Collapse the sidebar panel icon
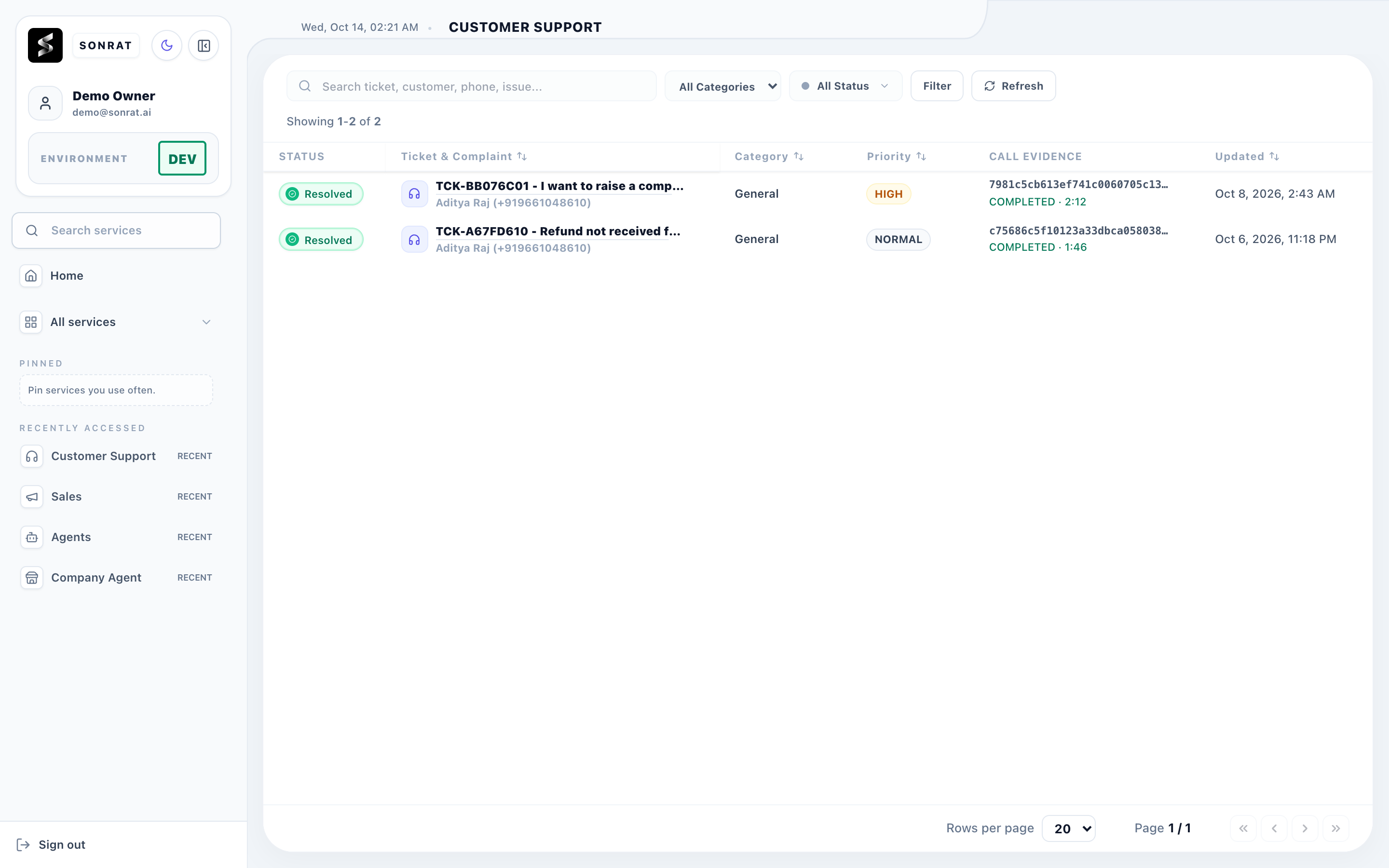 click(x=204, y=45)
